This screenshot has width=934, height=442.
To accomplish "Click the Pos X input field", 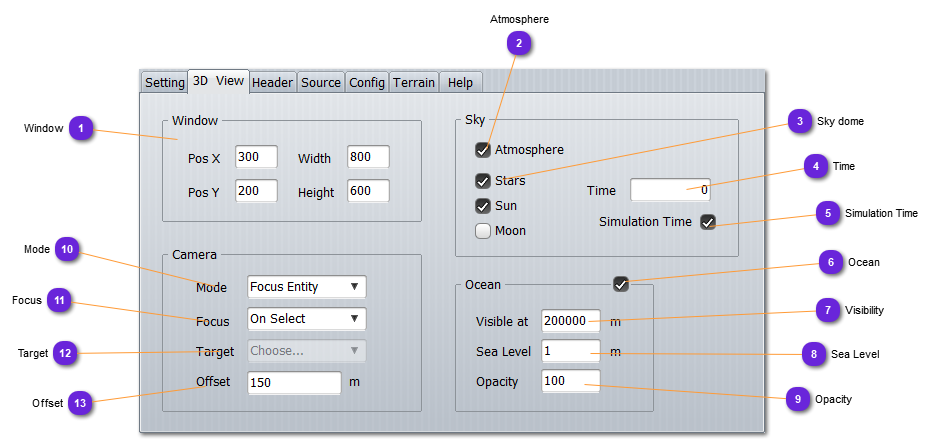I will (x=256, y=158).
